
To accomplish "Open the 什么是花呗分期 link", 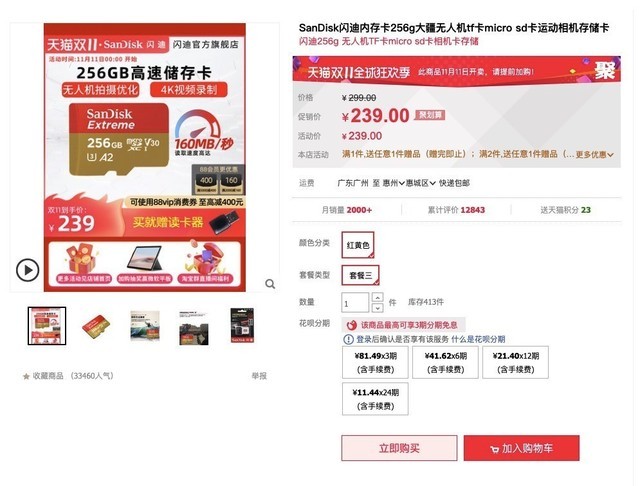I will tap(478, 339).
